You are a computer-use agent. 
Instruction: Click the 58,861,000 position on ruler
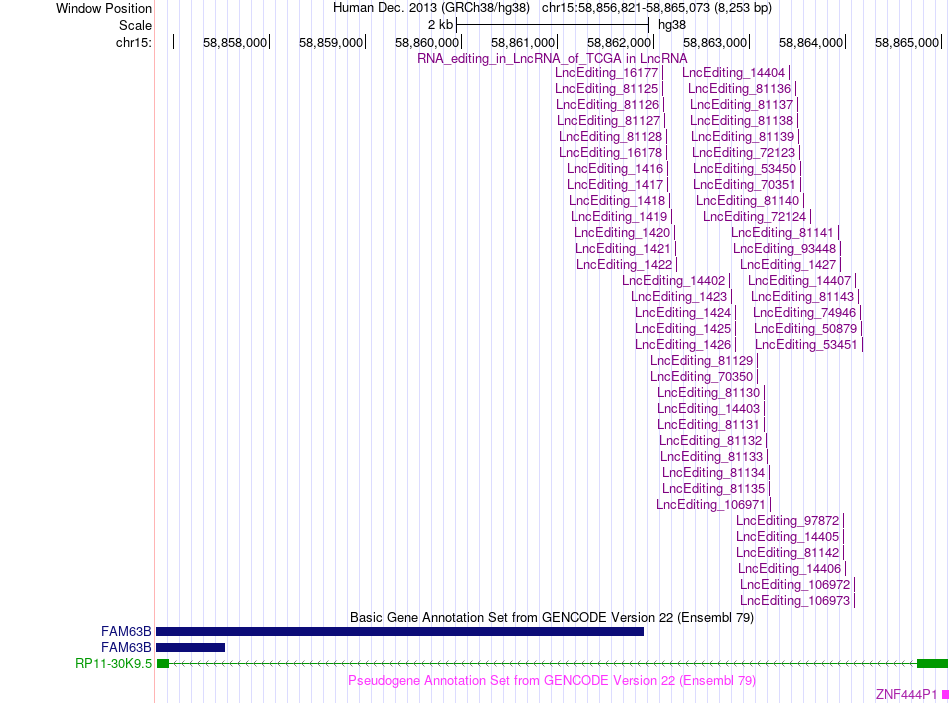tap(523, 42)
